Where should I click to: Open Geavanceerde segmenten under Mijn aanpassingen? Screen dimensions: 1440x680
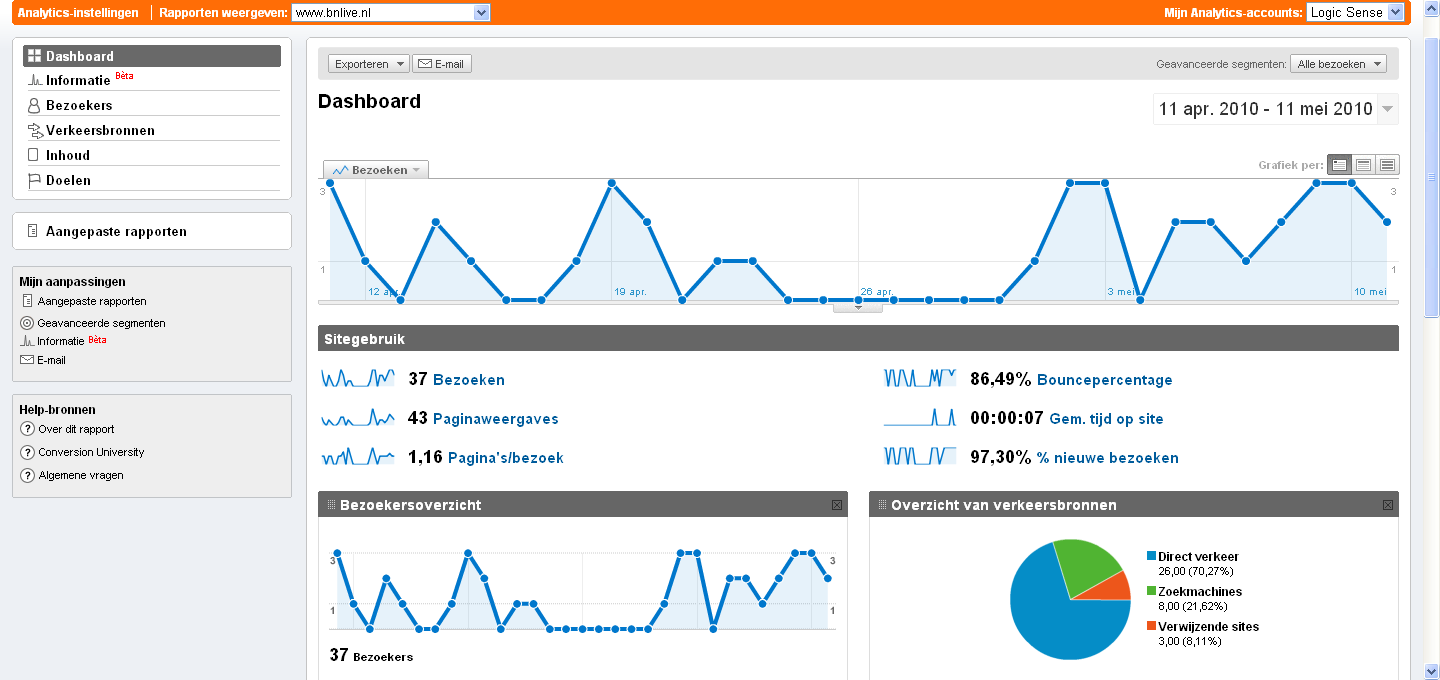coord(101,323)
